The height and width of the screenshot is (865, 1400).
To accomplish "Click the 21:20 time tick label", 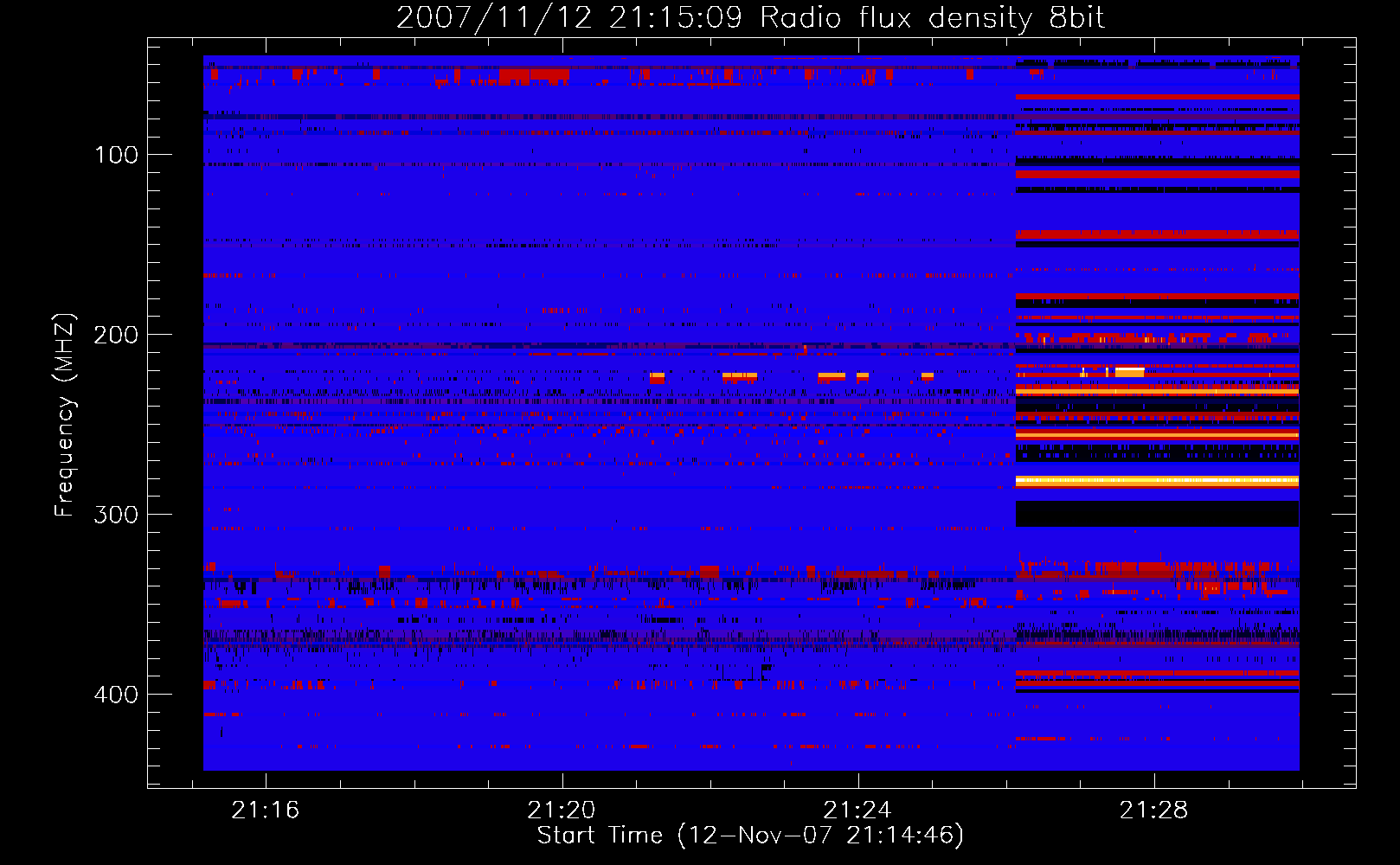I will 562,810.
